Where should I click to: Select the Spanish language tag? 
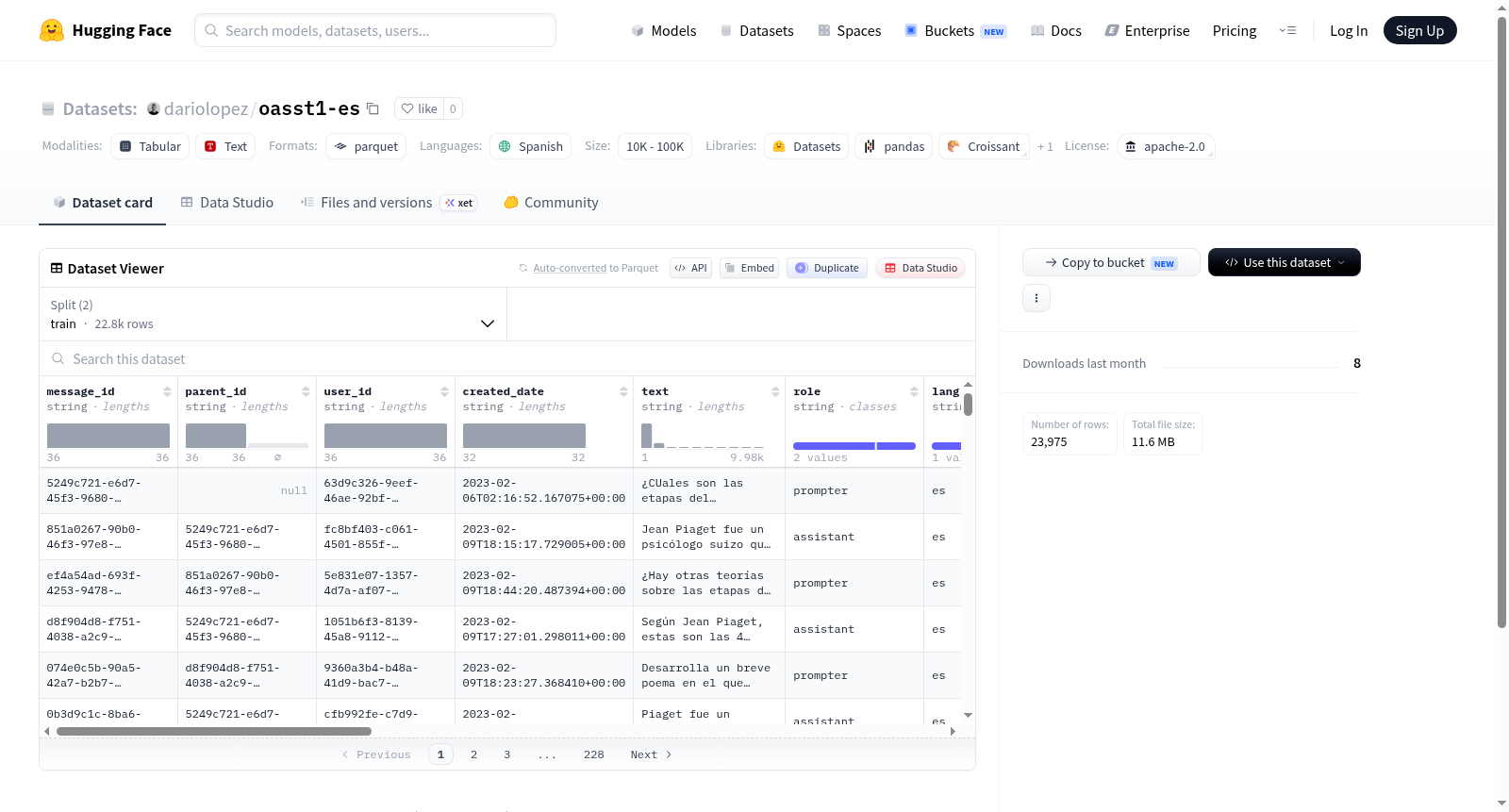tap(530, 146)
